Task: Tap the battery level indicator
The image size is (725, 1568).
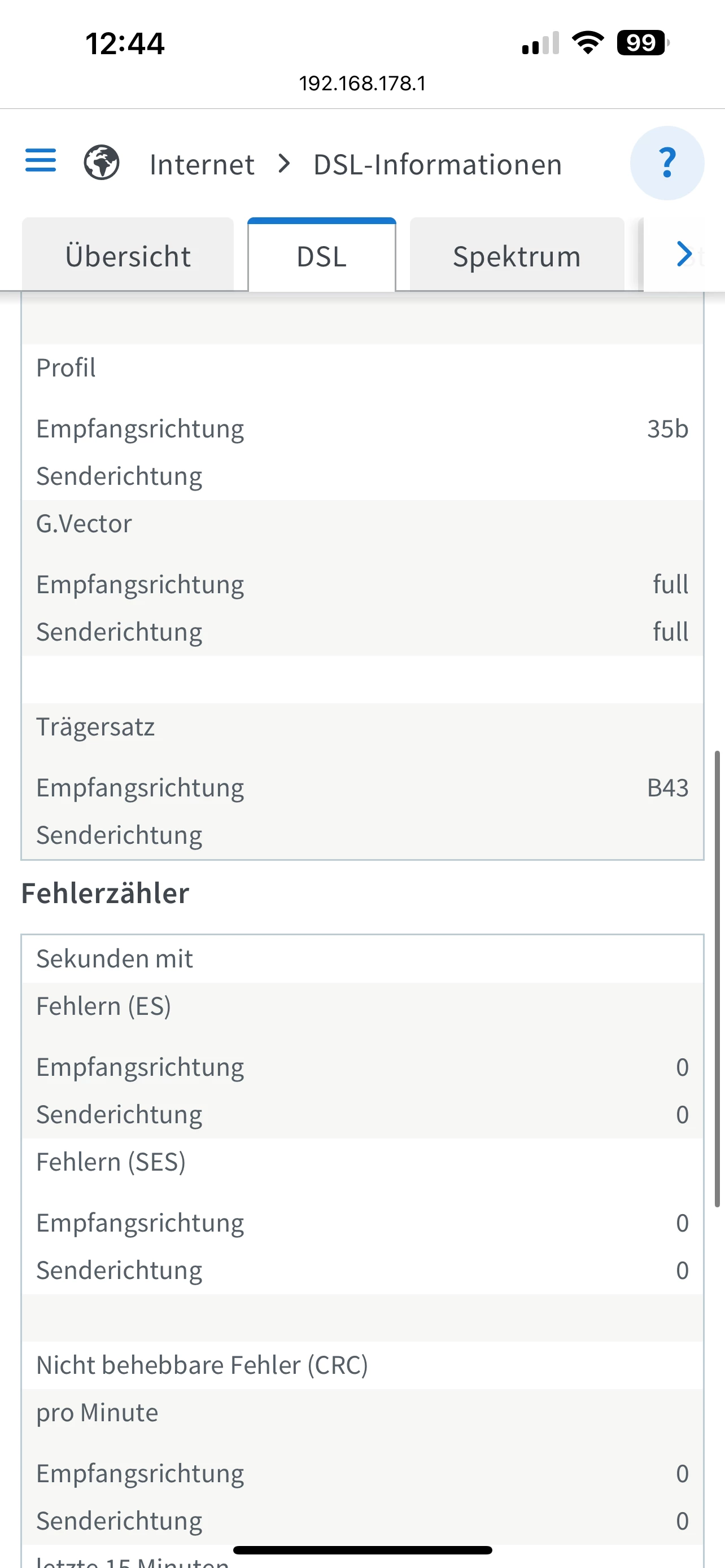Action: pyautogui.click(x=642, y=43)
